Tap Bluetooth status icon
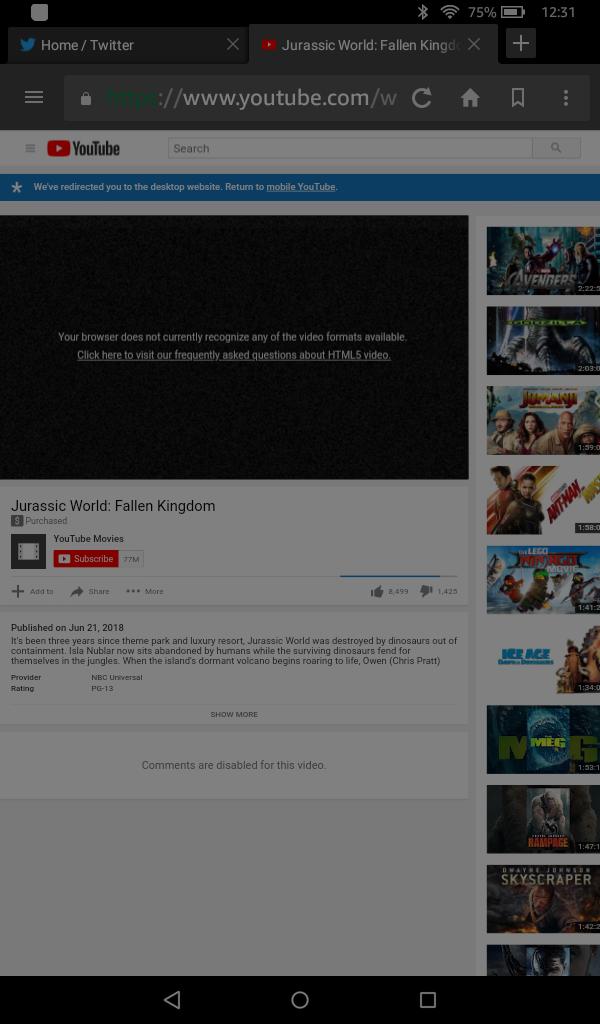Viewport: 600px width, 1024px height. click(x=422, y=12)
